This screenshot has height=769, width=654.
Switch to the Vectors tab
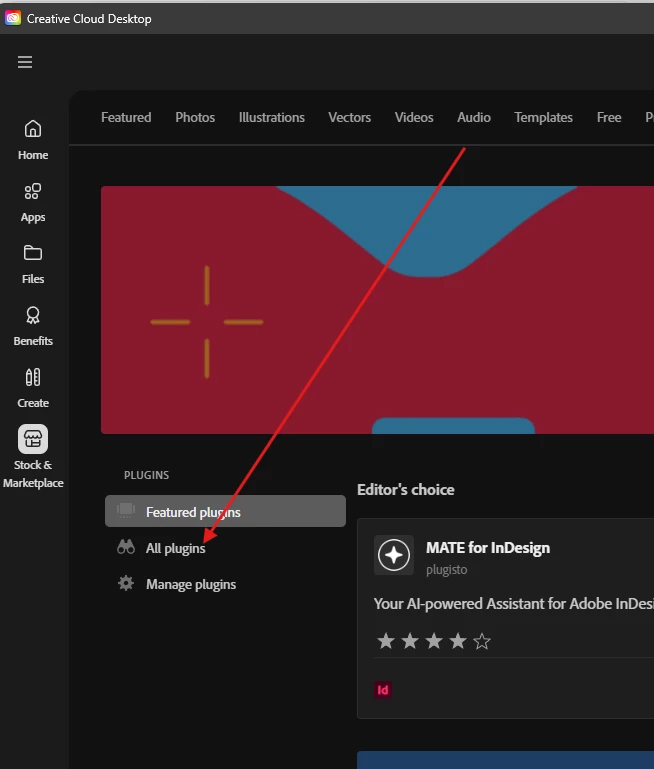click(350, 117)
